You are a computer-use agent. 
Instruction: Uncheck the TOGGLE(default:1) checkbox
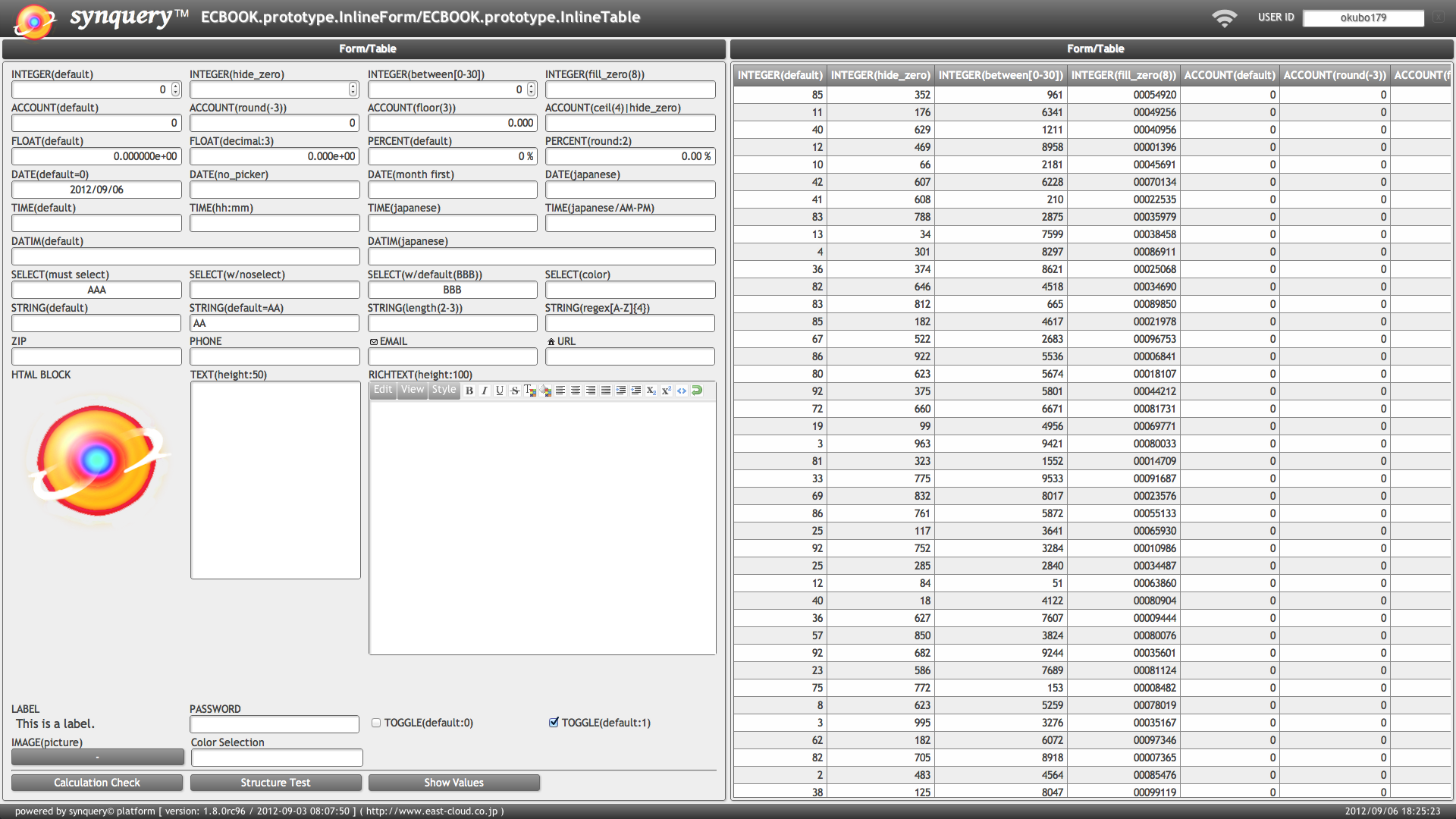(554, 723)
